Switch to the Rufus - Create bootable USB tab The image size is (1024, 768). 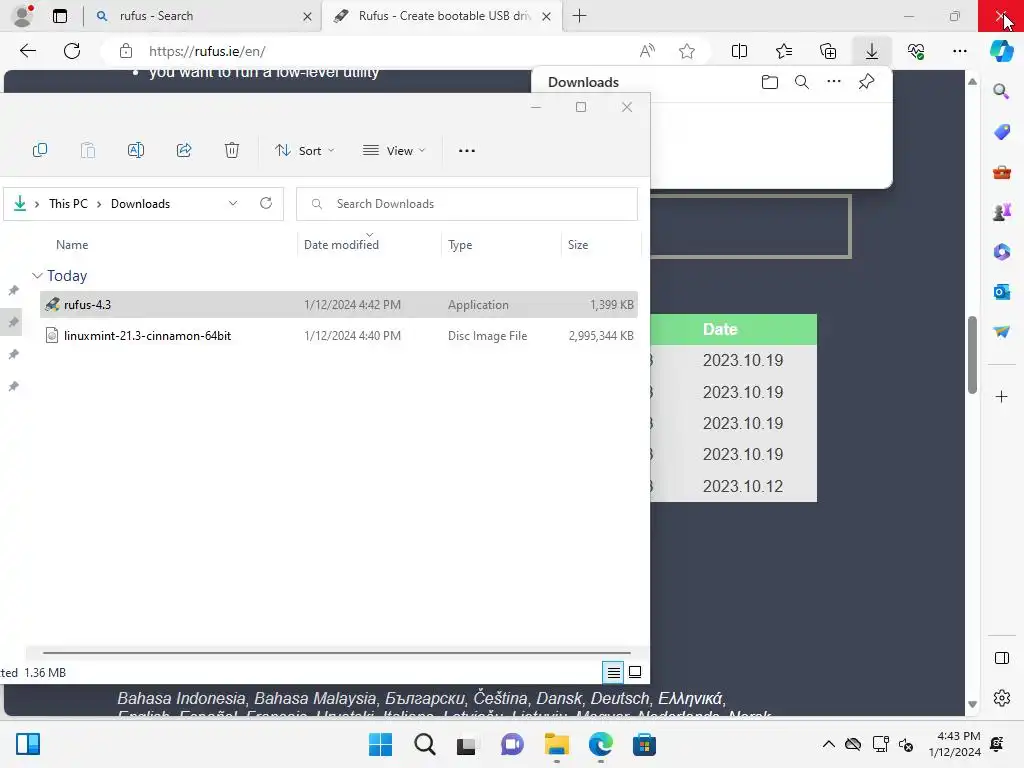point(444,16)
